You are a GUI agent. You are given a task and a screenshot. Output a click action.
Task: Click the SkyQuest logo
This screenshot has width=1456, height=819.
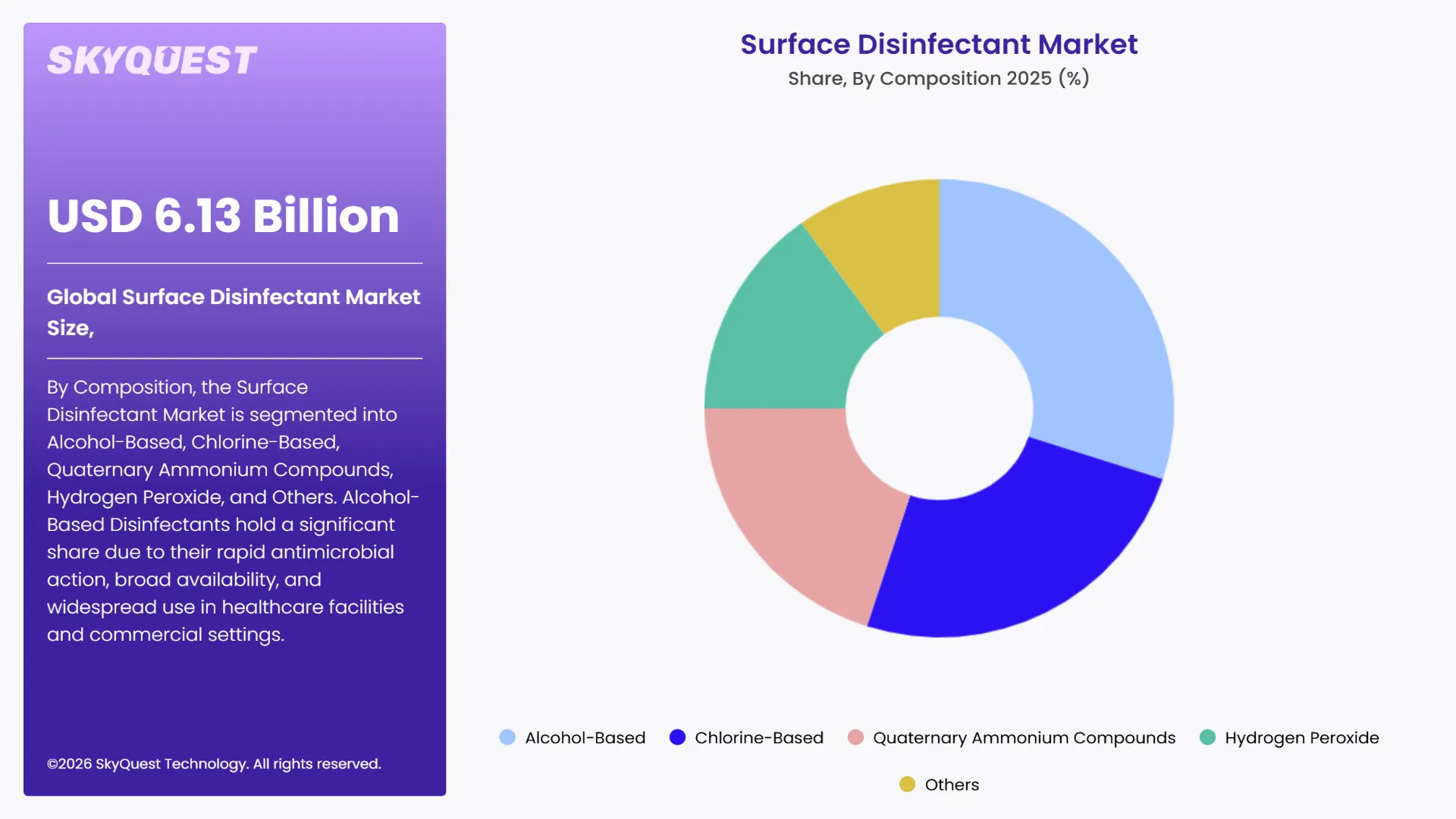[x=152, y=61]
